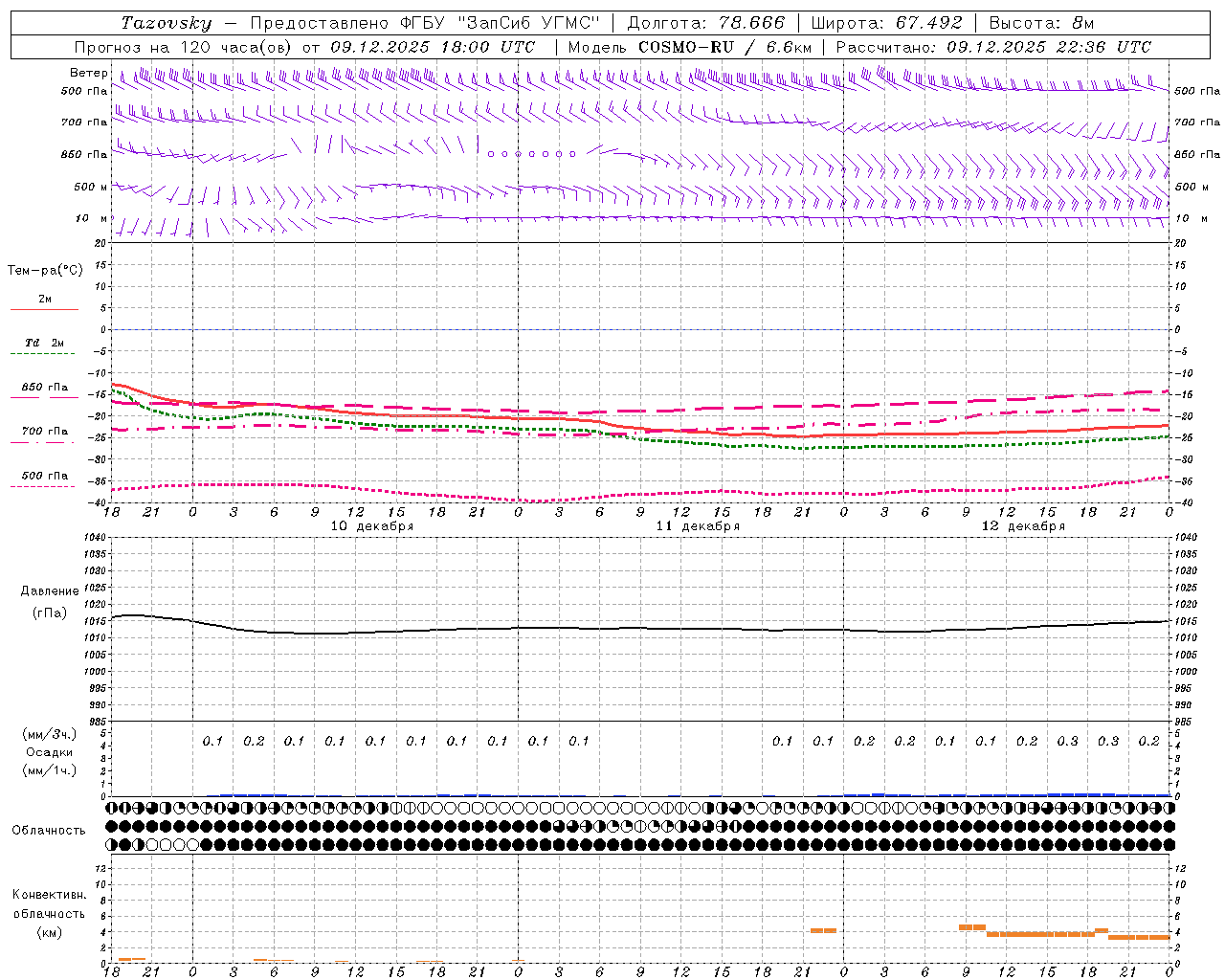
Task: Click the "(мм/1ч.)" unit label
Action: 50,770
